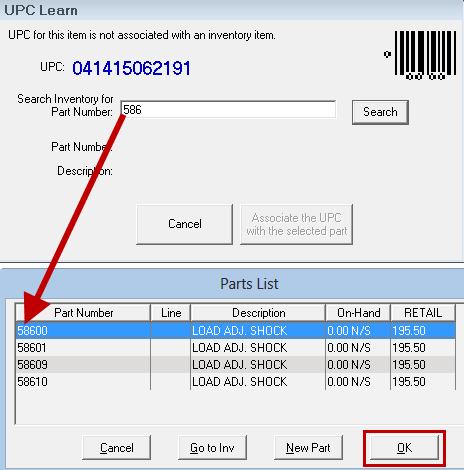Confirm selection with OK button
This screenshot has height=470, width=464.
405,448
